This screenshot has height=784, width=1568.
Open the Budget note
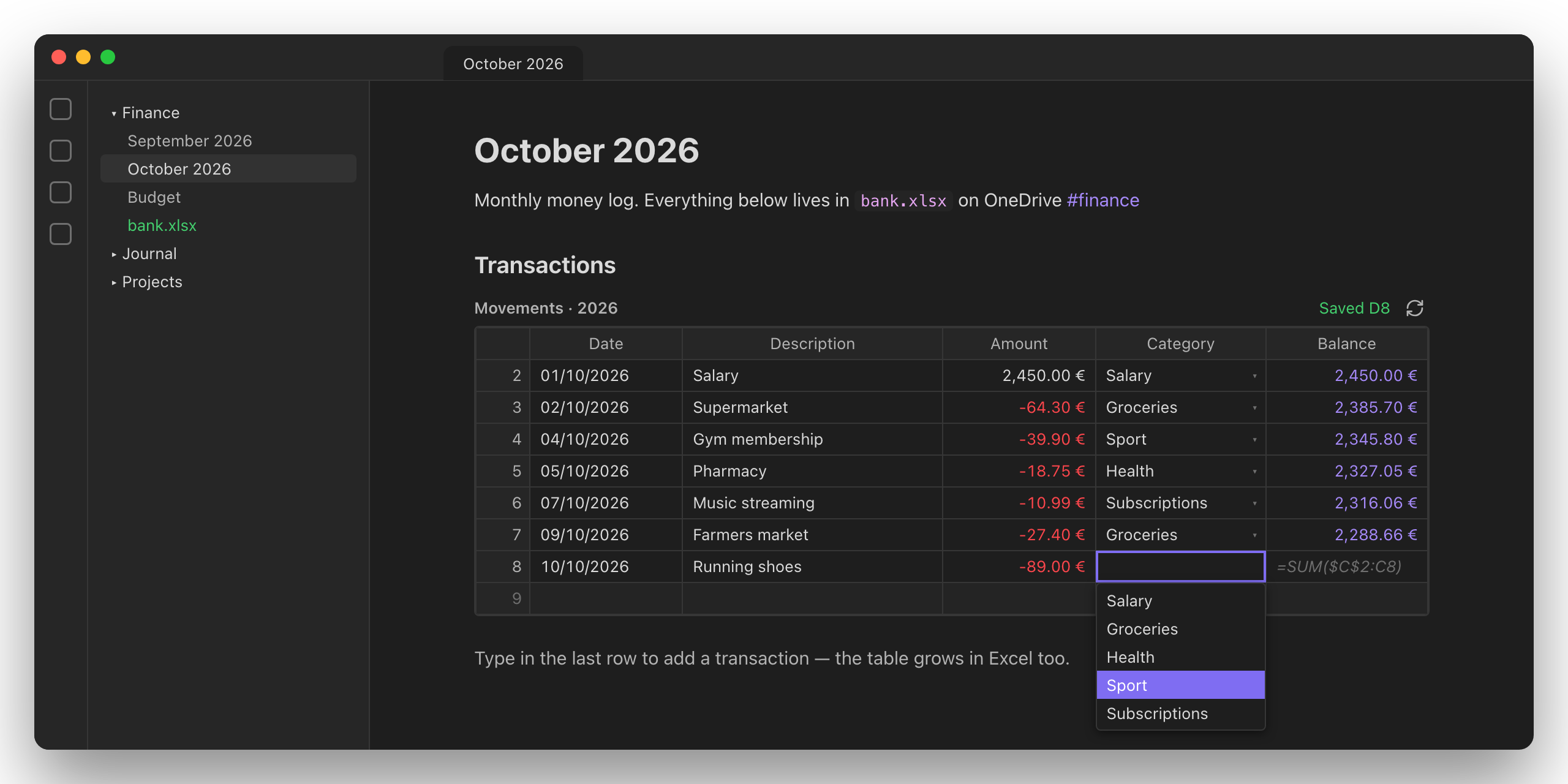coord(228,197)
